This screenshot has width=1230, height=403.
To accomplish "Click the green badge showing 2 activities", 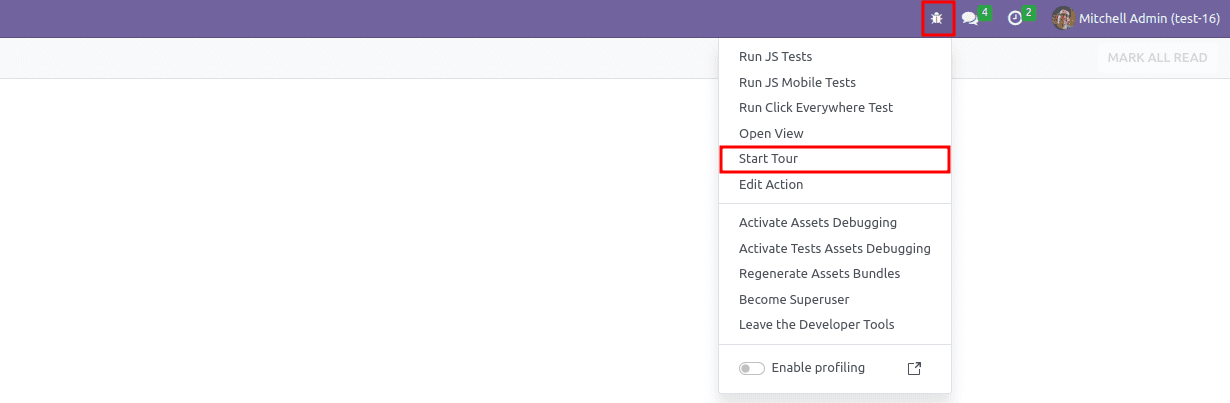I will [1029, 13].
